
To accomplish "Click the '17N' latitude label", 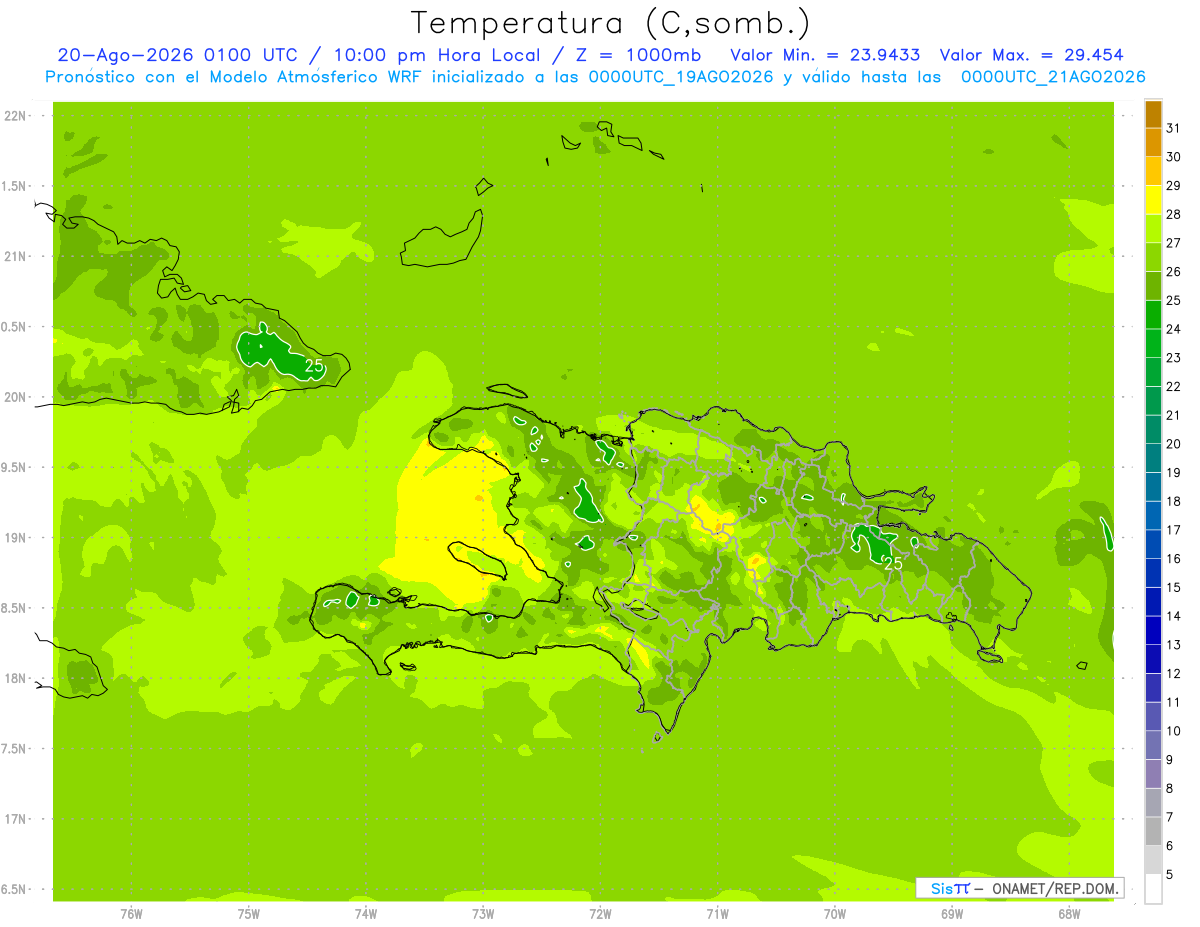I will tap(13, 819).
